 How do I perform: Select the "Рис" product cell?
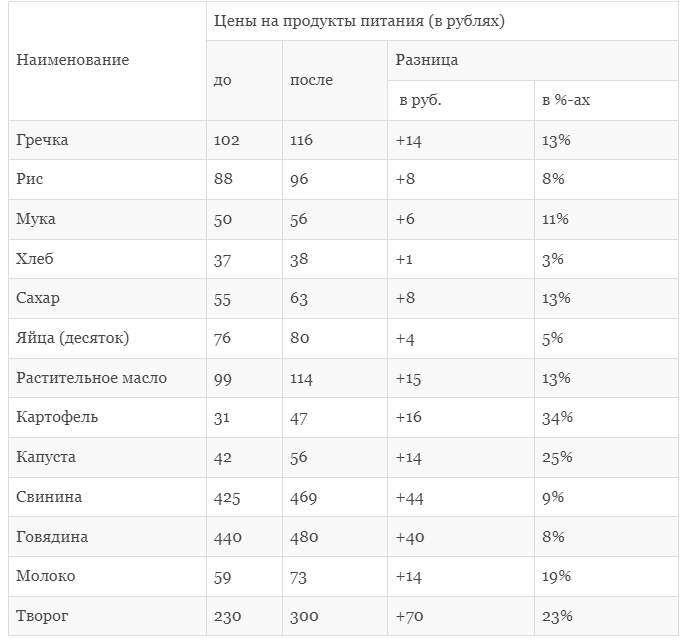pyautogui.click(x=30, y=179)
